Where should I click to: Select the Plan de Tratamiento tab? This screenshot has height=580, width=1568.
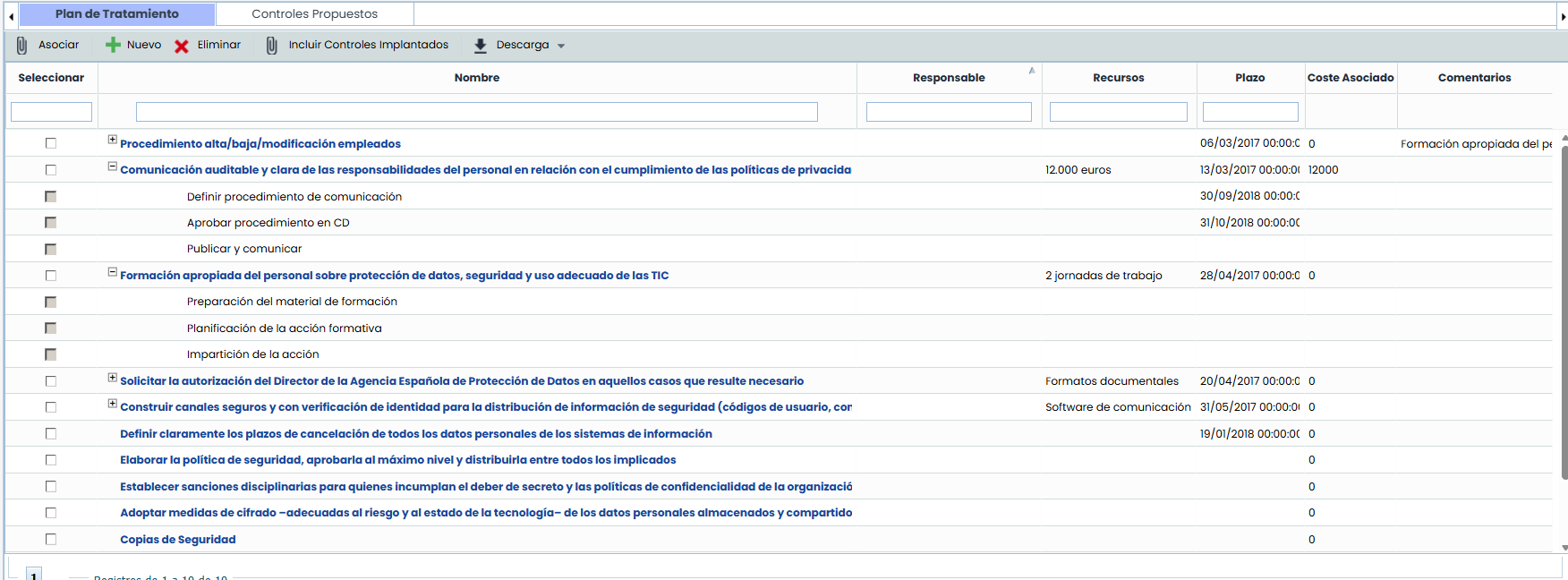117,13
